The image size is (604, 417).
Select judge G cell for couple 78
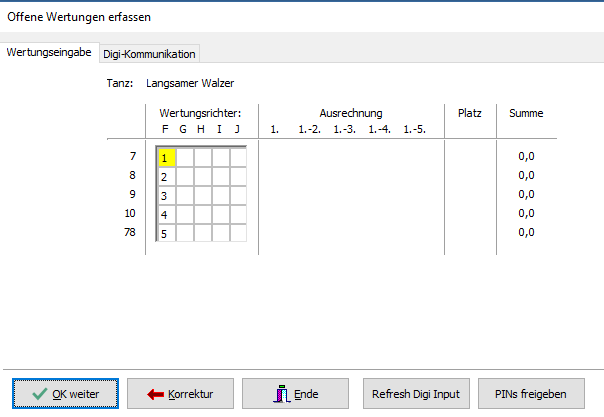click(185, 233)
